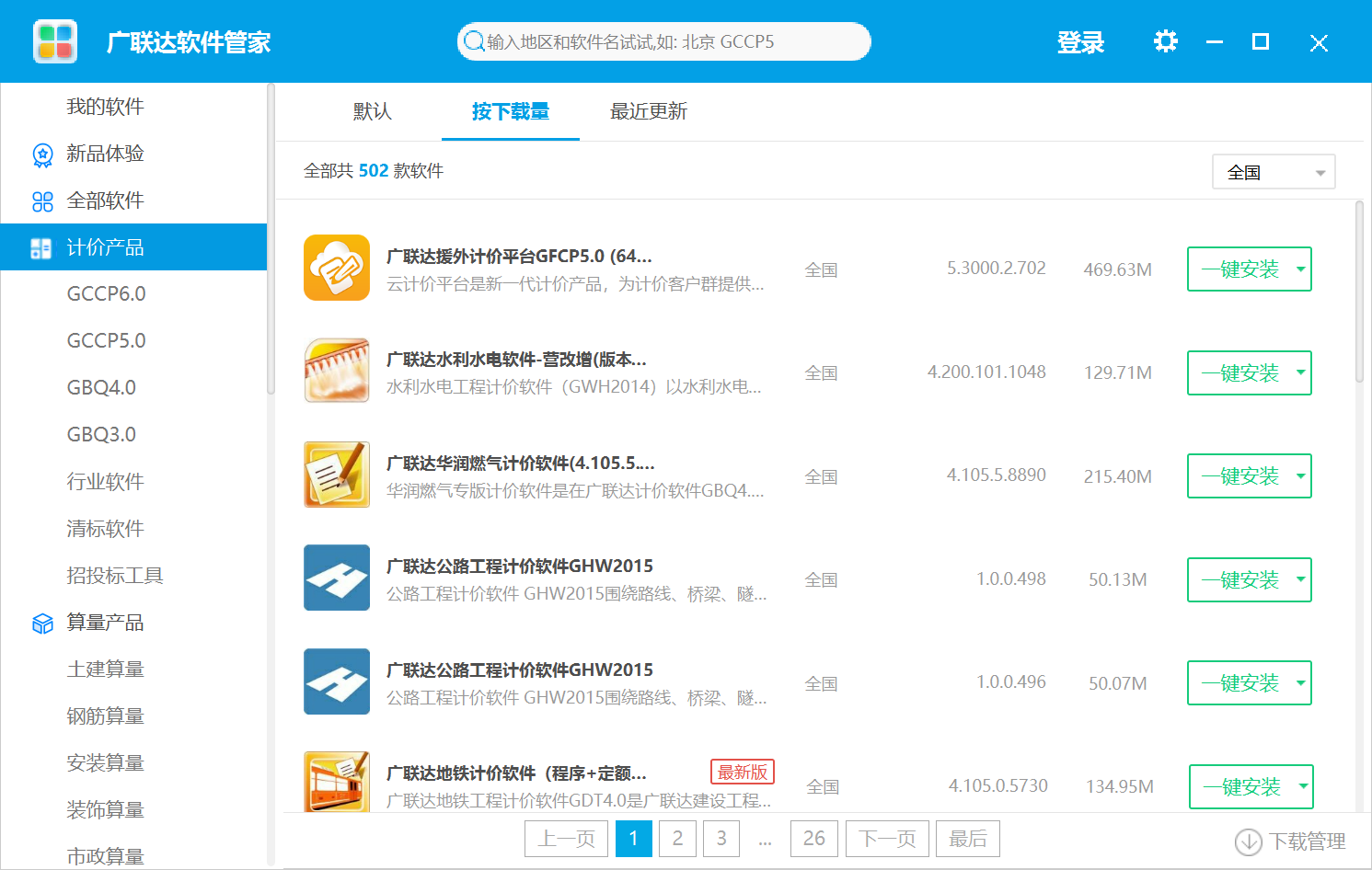
Task: Maximize the 广联达软件管家 window
Action: coord(1261,41)
